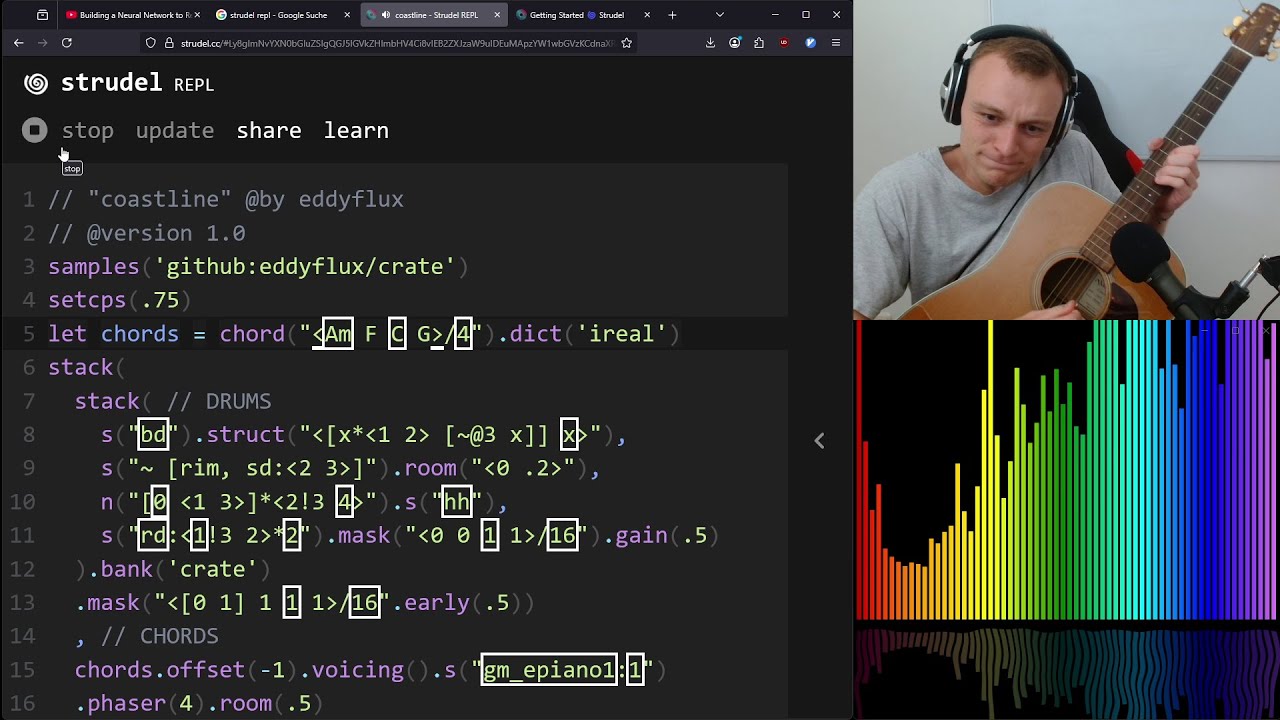Close the coastline Strudel REPL tab
Viewport: 1280px width, 720px height.
click(x=497, y=15)
